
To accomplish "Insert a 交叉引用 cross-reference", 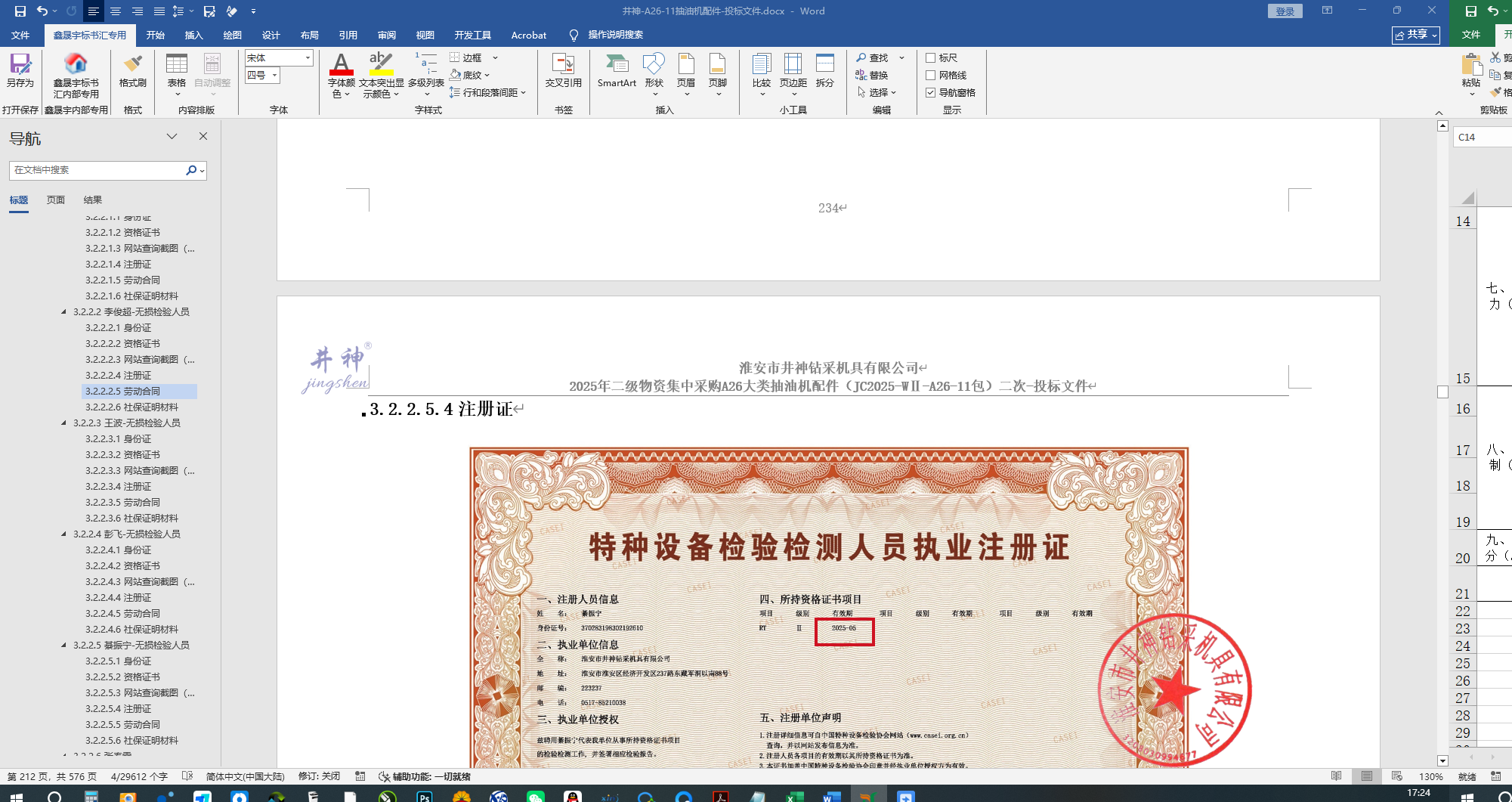I will [x=564, y=72].
